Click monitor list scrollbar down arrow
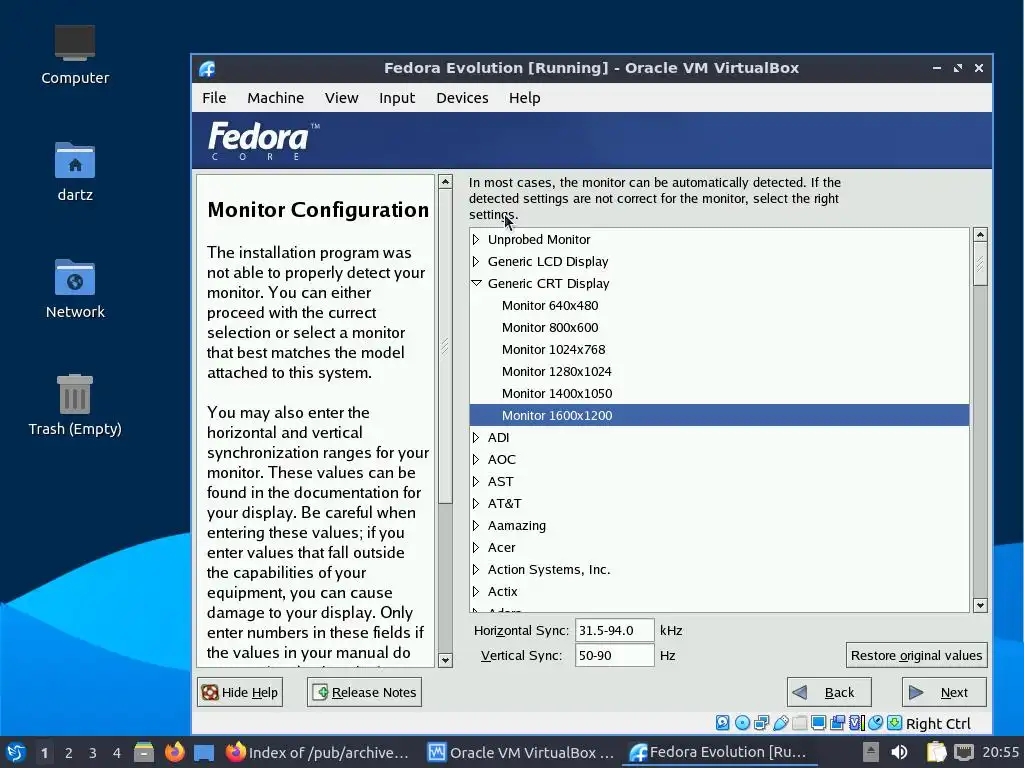Screen dimensions: 1024x768 point(980,605)
